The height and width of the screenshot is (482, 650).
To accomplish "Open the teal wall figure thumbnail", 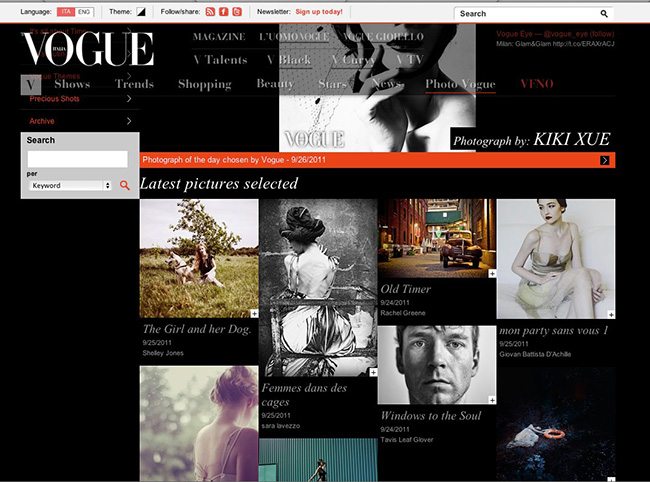I will point(318,460).
